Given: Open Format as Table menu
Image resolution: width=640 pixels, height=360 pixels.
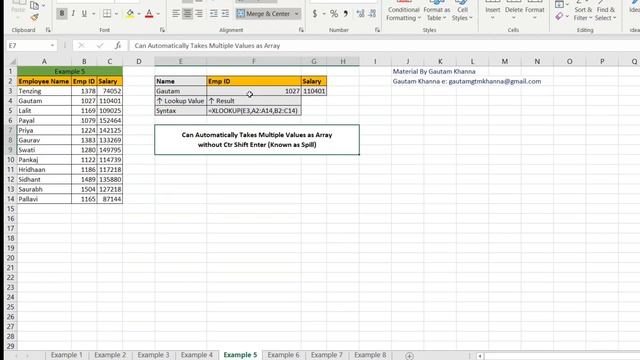Looking at the screenshot, I should (x=437, y=11).
